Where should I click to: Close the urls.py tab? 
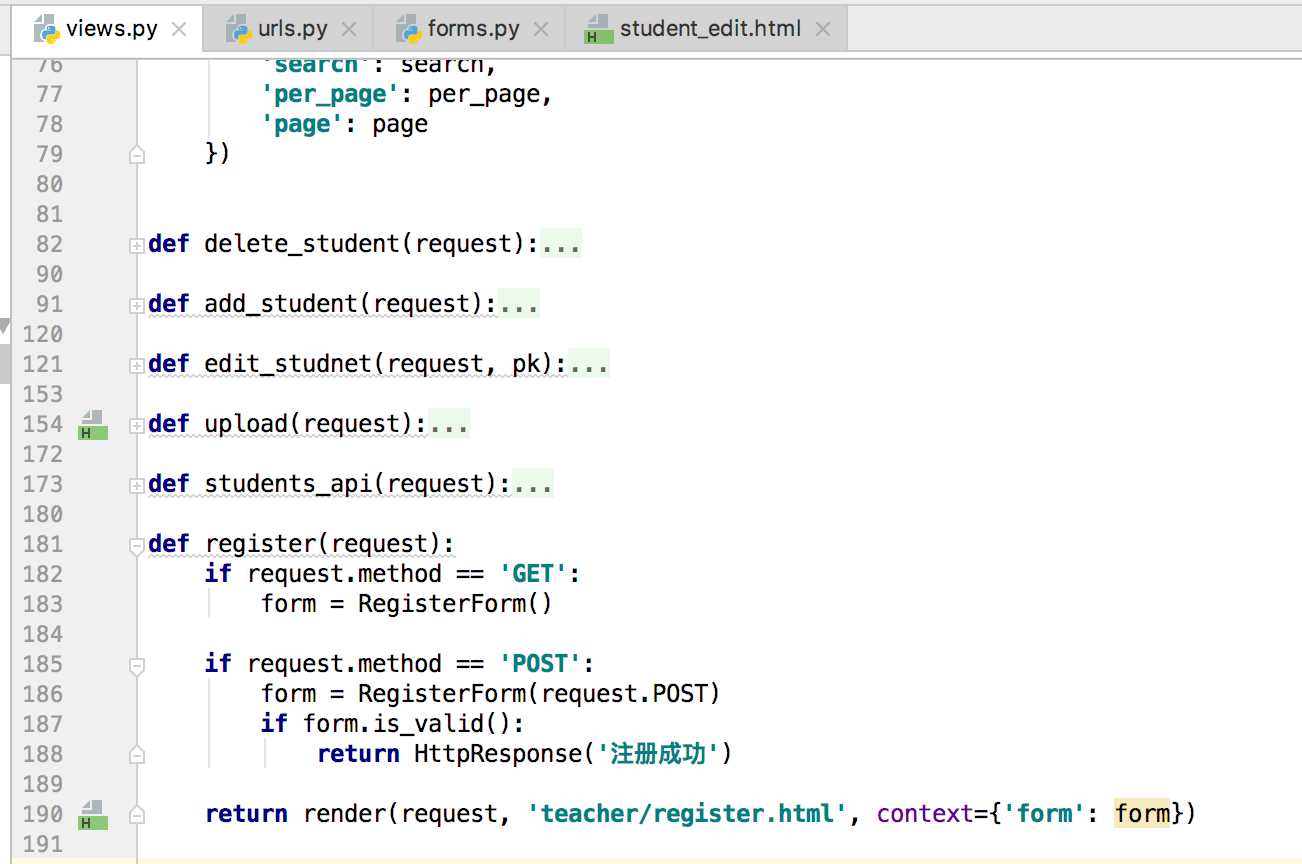pyautogui.click(x=349, y=29)
